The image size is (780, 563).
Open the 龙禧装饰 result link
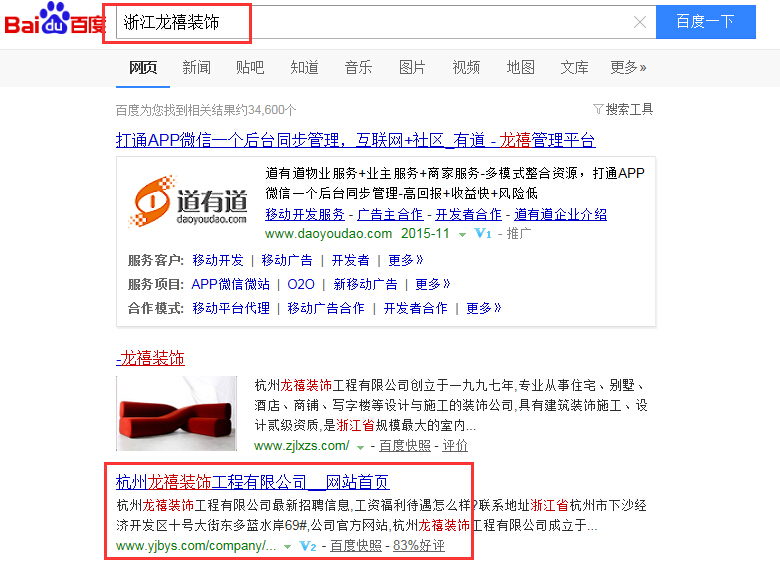150,358
